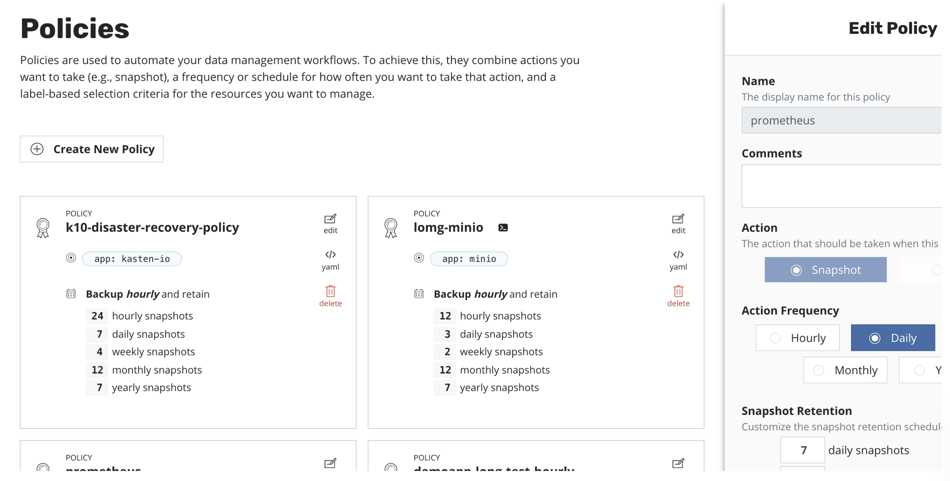View yaml for k10-disaster-recovery-policy
The image size is (950, 481).
click(x=330, y=260)
